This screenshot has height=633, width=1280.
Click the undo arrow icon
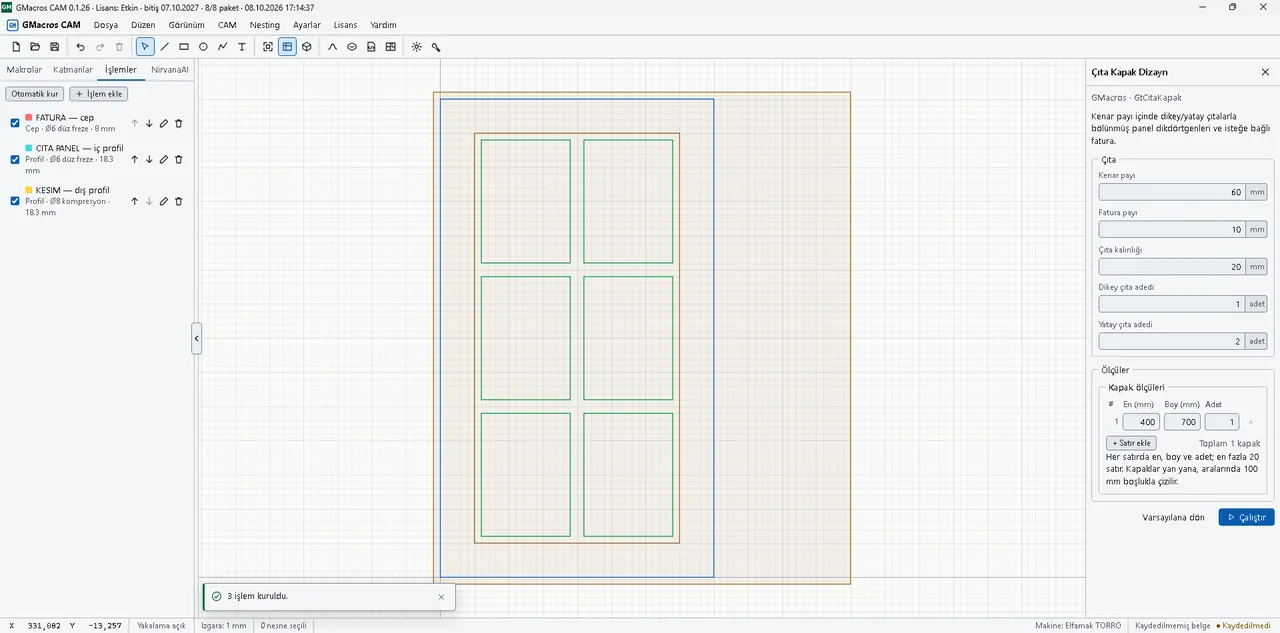[81, 47]
